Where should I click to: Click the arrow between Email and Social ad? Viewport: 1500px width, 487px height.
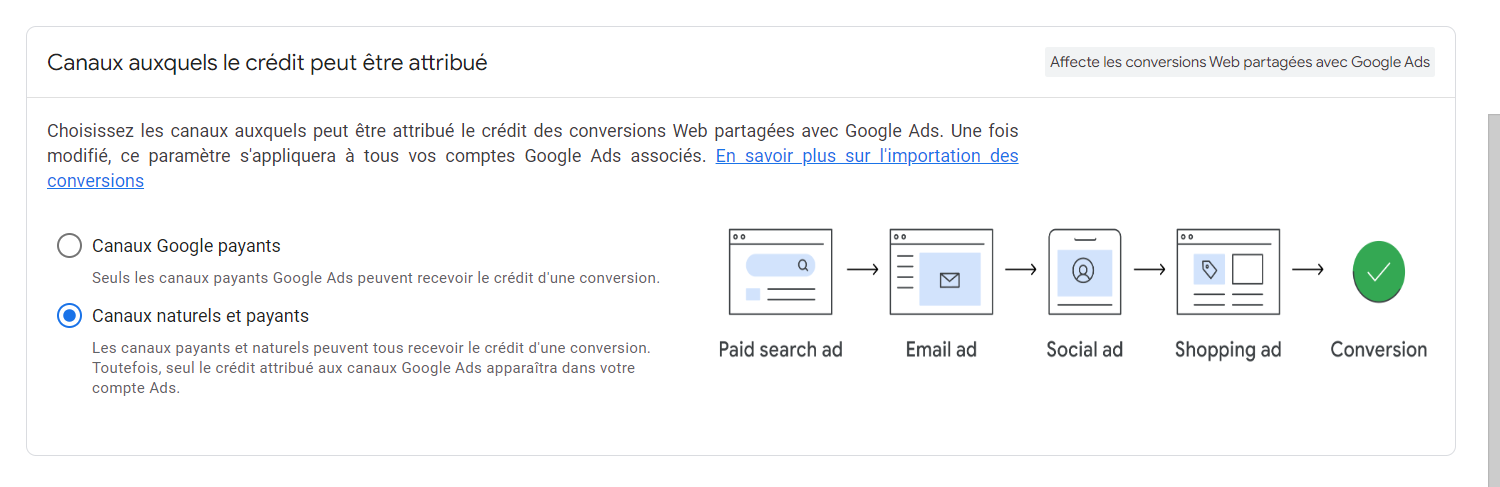click(x=1020, y=269)
